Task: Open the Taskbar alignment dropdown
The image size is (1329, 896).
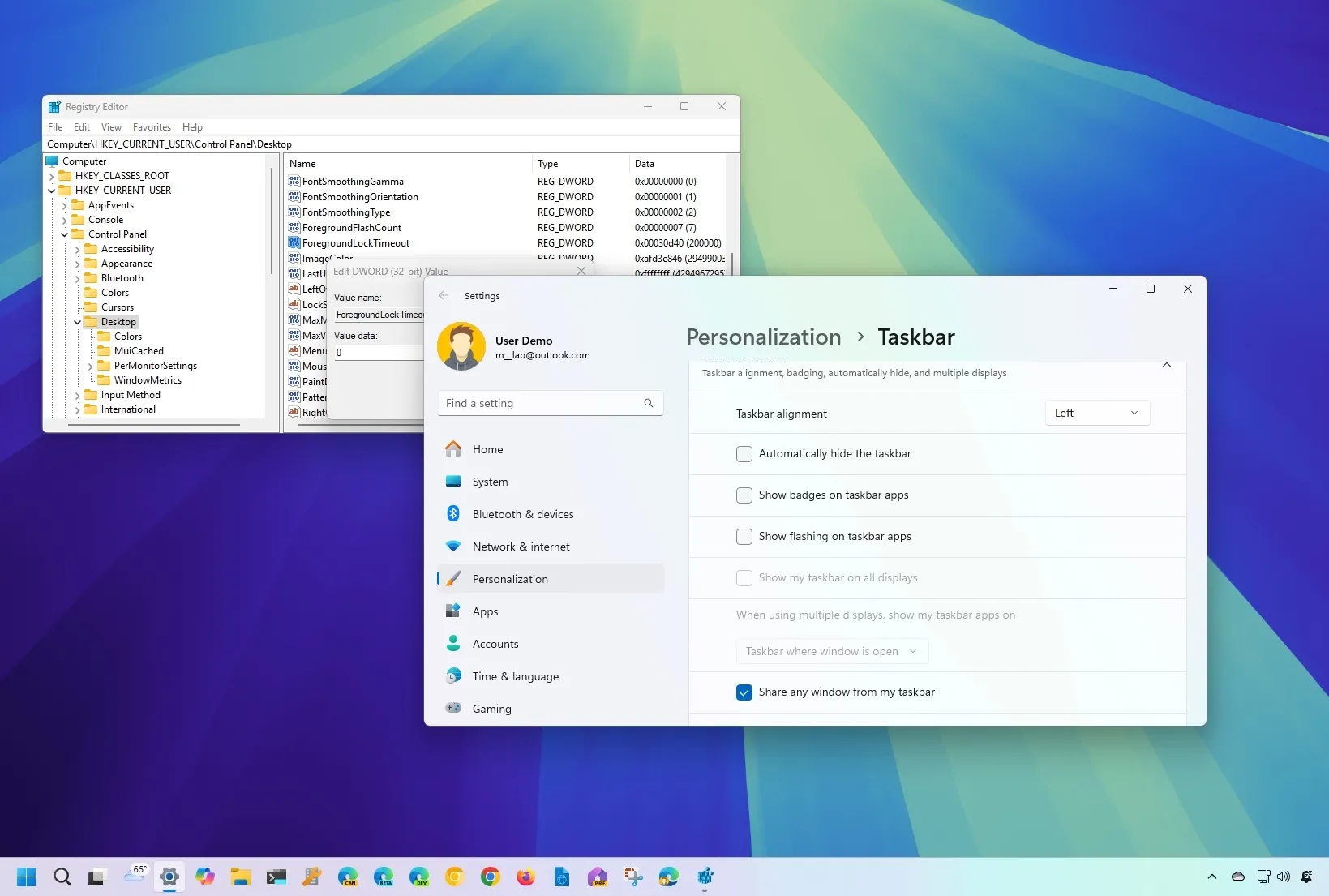Action: (1096, 413)
